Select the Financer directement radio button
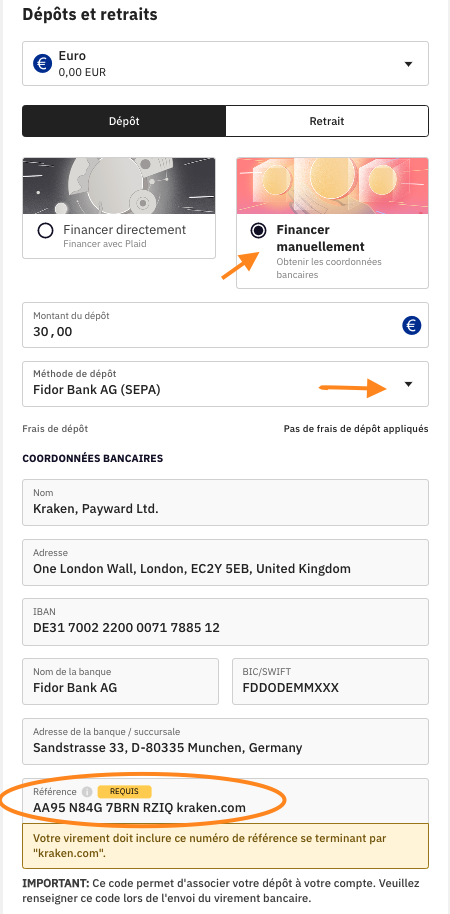 (45, 231)
